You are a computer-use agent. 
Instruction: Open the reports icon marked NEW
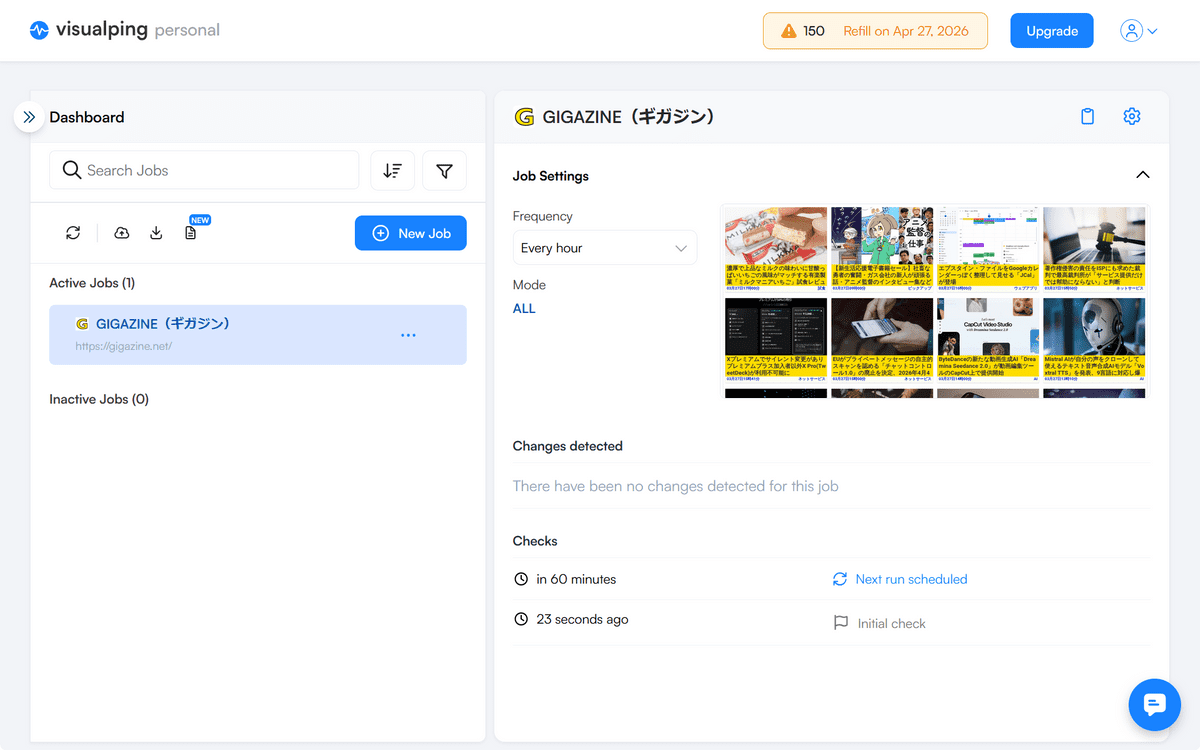click(191, 233)
